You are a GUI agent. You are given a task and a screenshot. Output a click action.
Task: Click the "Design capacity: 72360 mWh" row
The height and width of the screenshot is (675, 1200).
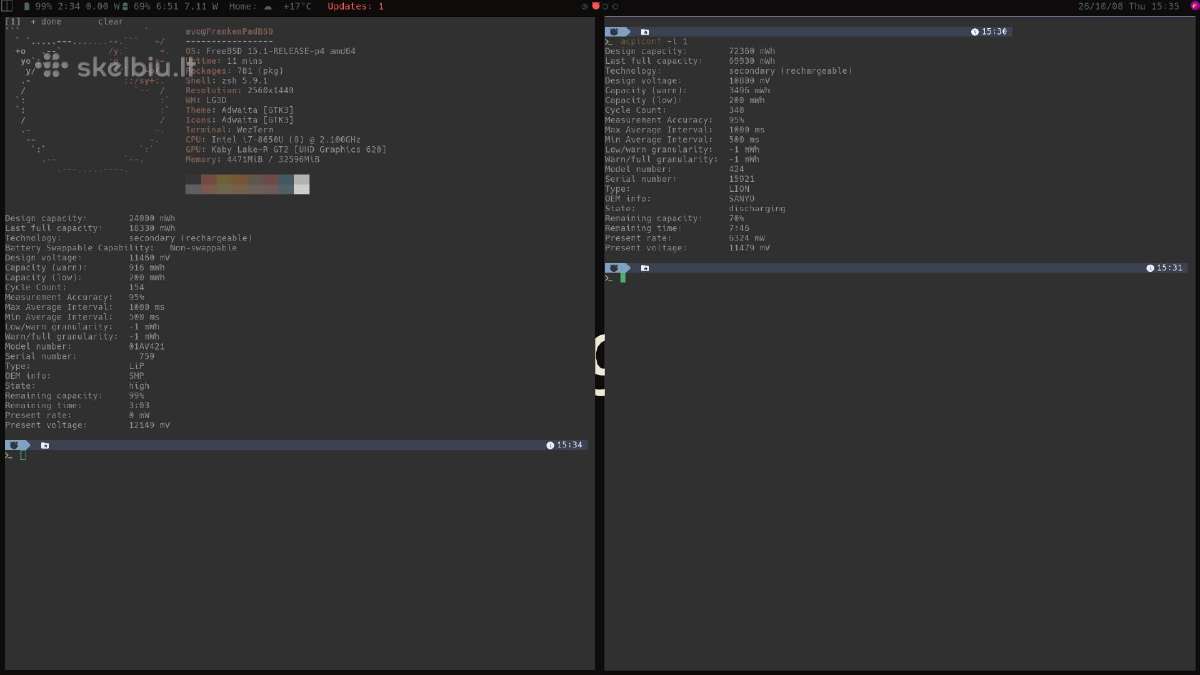[690, 51]
